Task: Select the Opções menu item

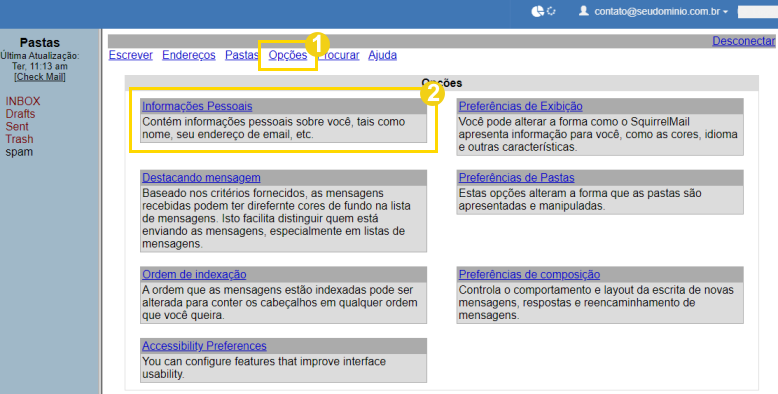Action: tap(288, 55)
